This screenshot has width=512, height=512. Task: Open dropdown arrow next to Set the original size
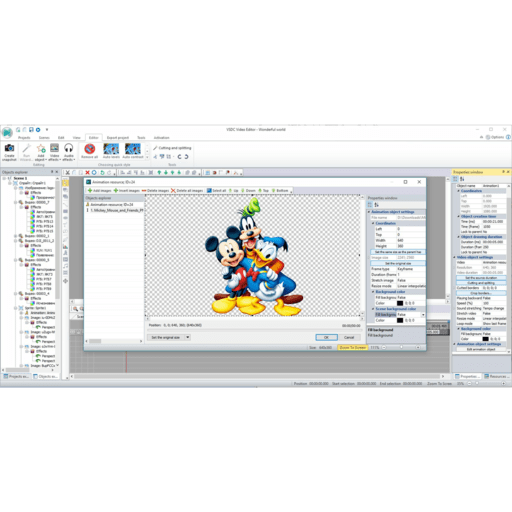[188, 337]
